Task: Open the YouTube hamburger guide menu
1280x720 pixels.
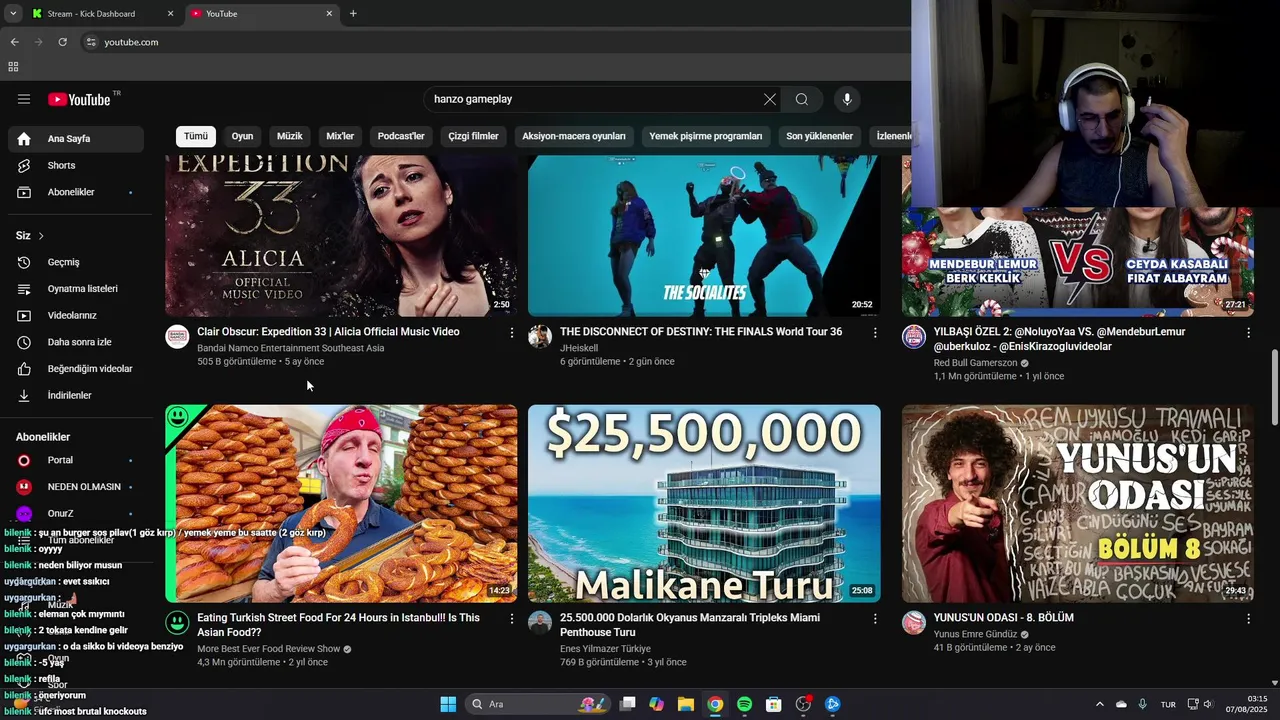Action: (24, 99)
